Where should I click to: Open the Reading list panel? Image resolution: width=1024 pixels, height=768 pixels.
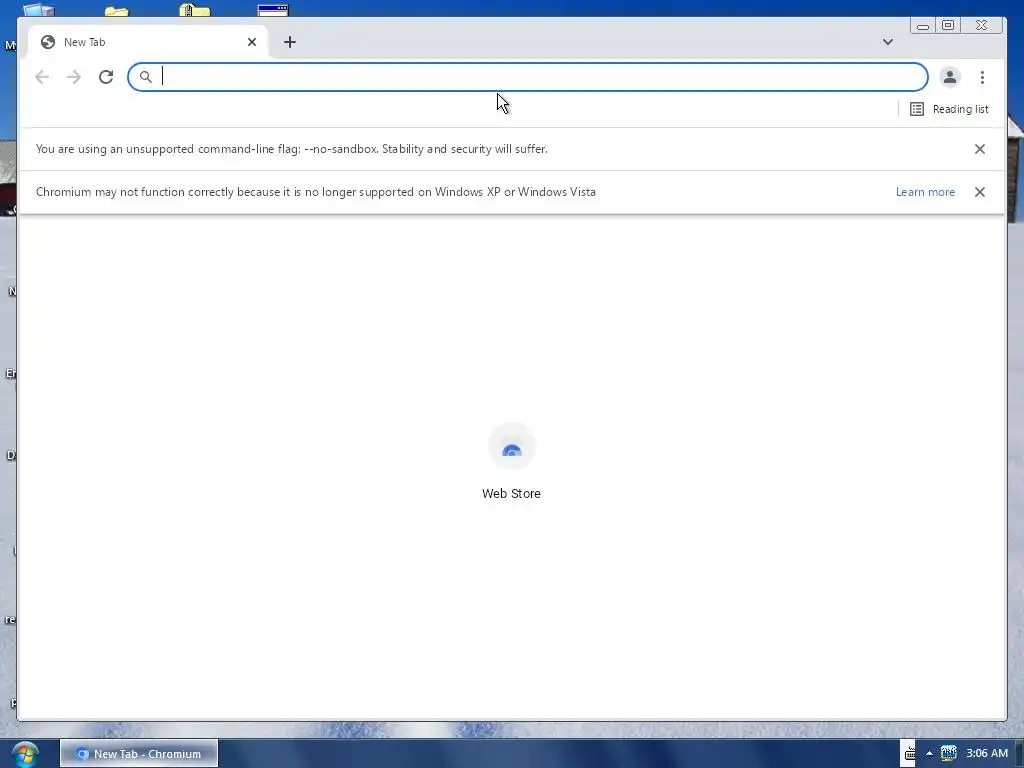pos(949,109)
